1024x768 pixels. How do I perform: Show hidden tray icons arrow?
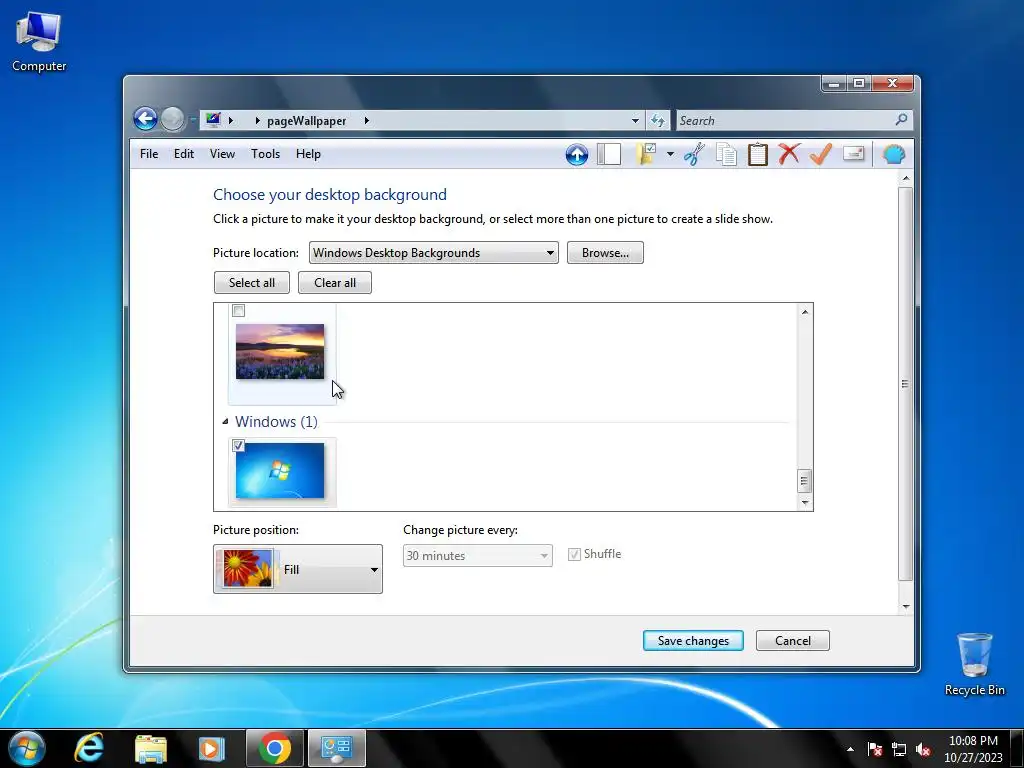[x=850, y=749]
